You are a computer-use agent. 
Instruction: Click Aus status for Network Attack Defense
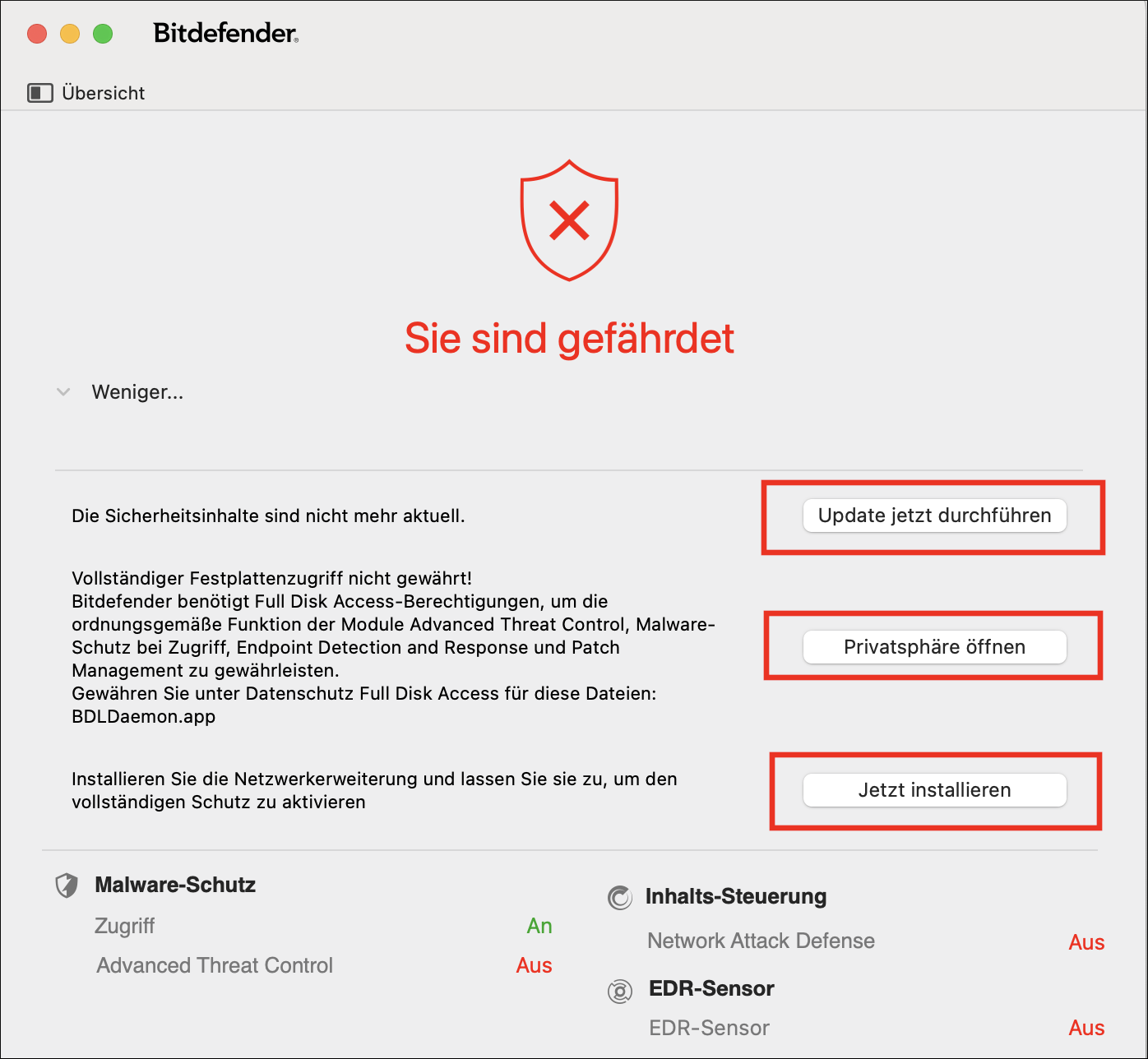[x=1086, y=942]
